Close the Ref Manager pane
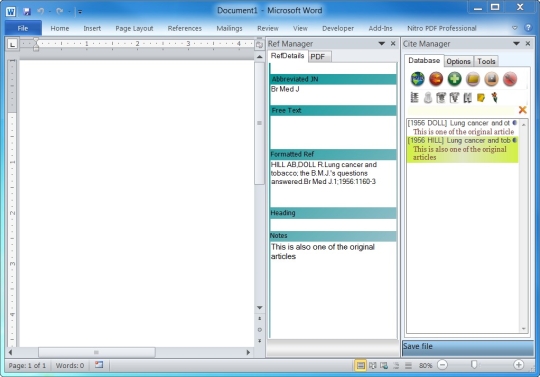 [x=393, y=43]
